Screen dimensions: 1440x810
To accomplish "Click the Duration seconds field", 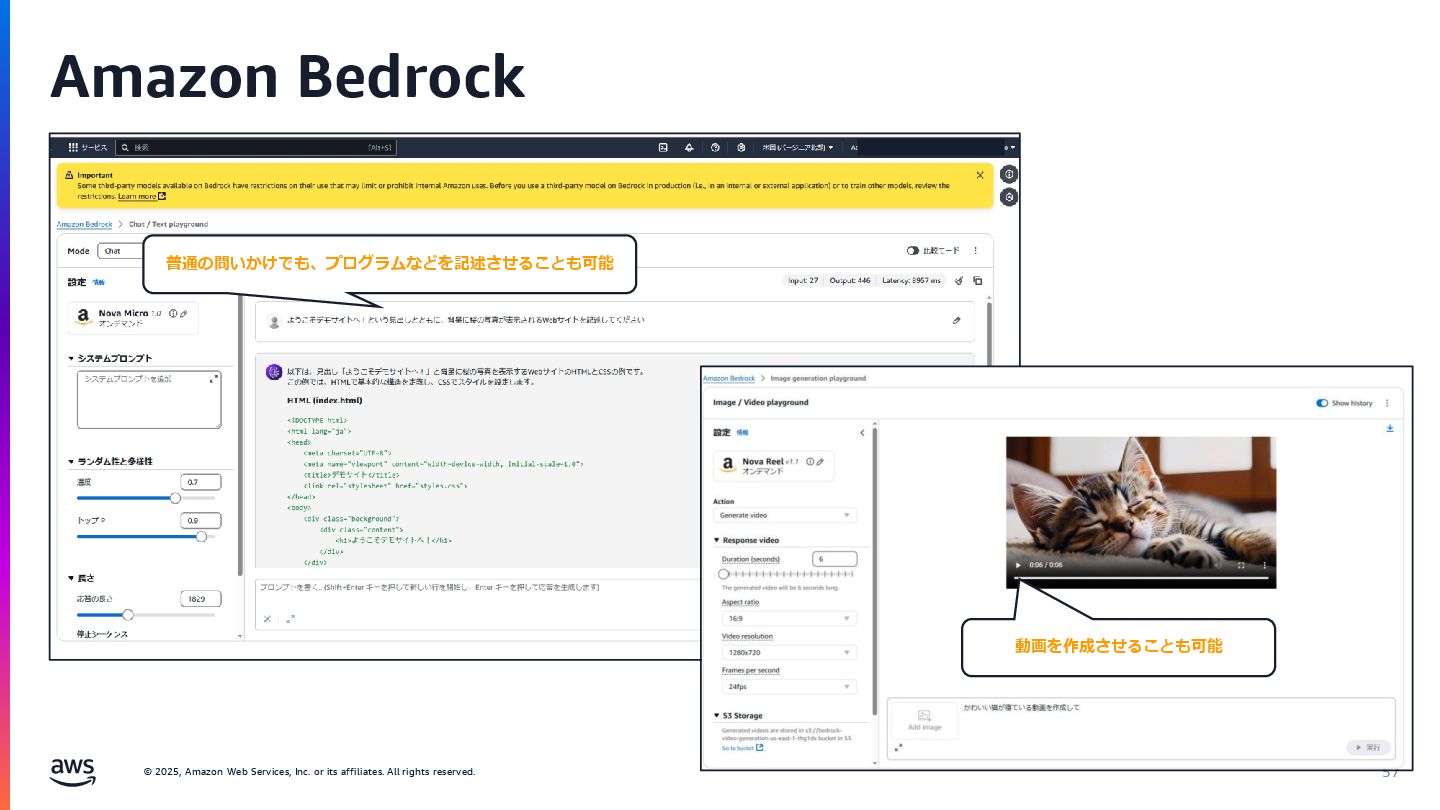I will click(835, 559).
